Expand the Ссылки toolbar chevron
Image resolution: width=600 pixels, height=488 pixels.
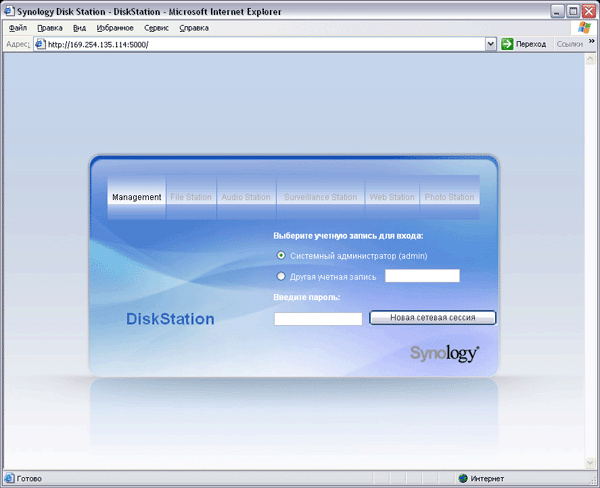pyautogui.click(x=592, y=41)
